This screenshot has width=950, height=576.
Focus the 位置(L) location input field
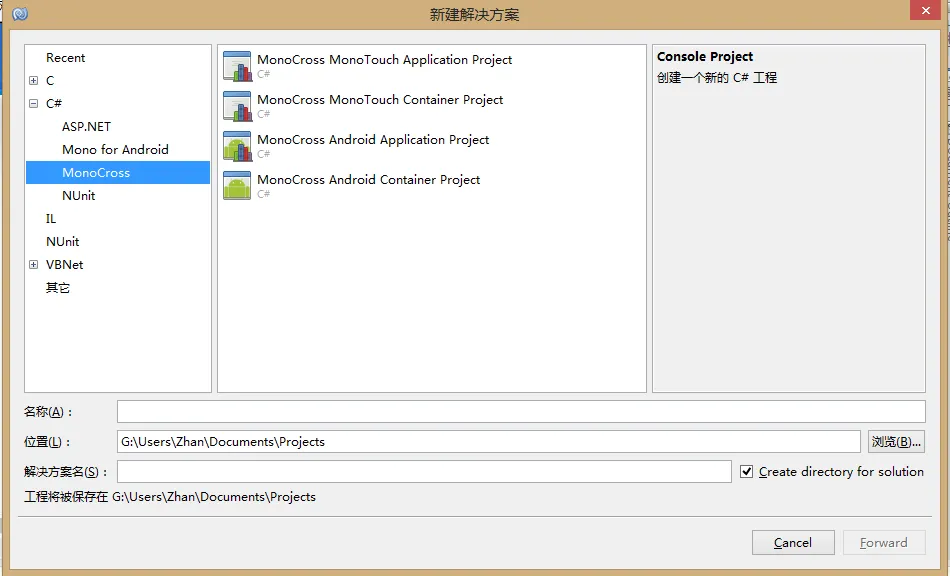tap(489, 442)
